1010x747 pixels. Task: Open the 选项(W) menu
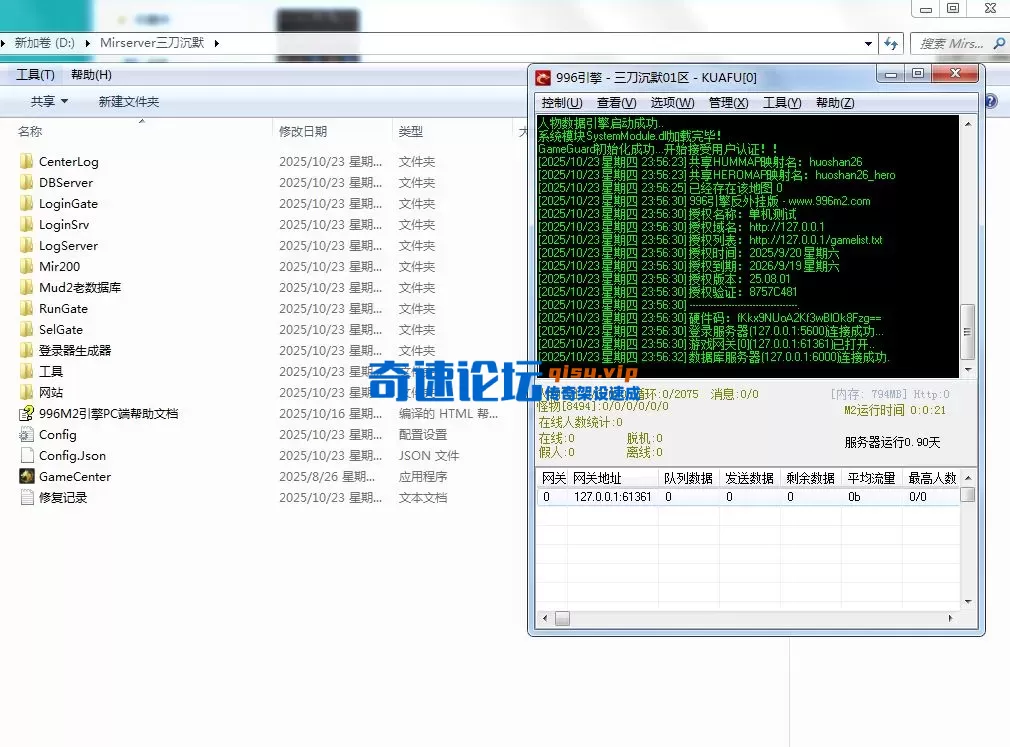(x=671, y=102)
